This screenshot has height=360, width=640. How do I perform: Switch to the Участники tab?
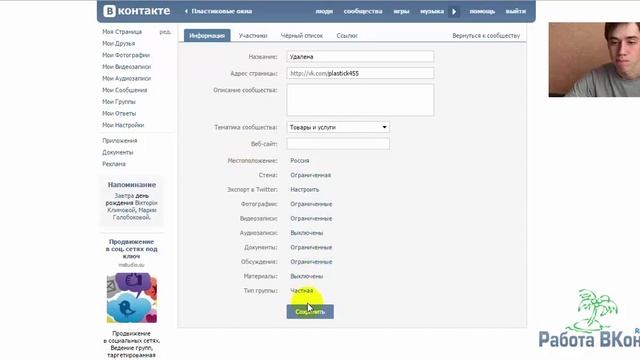click(253, 36)
